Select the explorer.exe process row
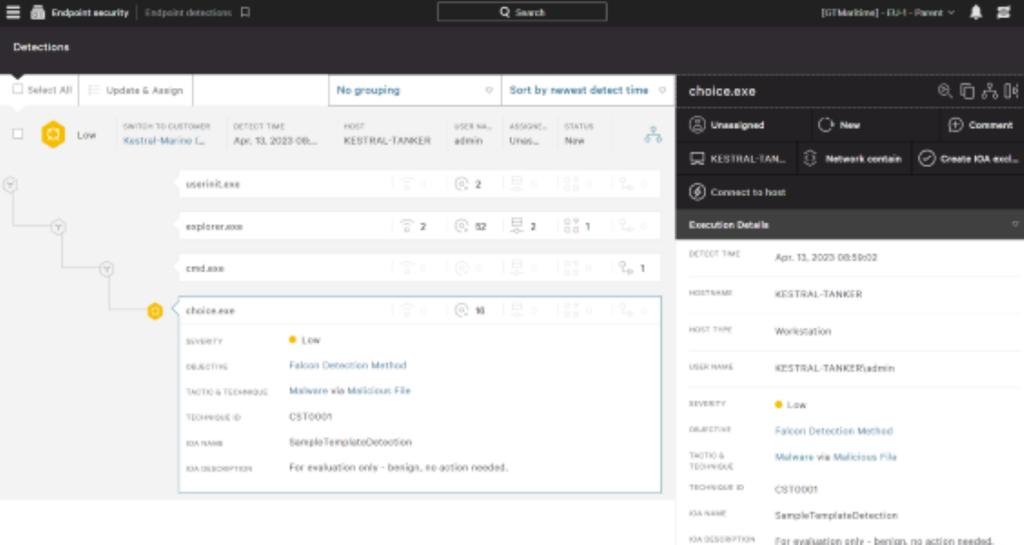 tap(419, 226)
